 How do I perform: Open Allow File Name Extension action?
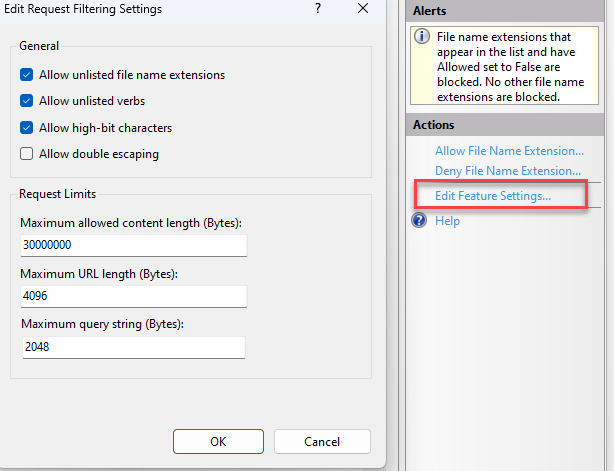tap(509, 151)
